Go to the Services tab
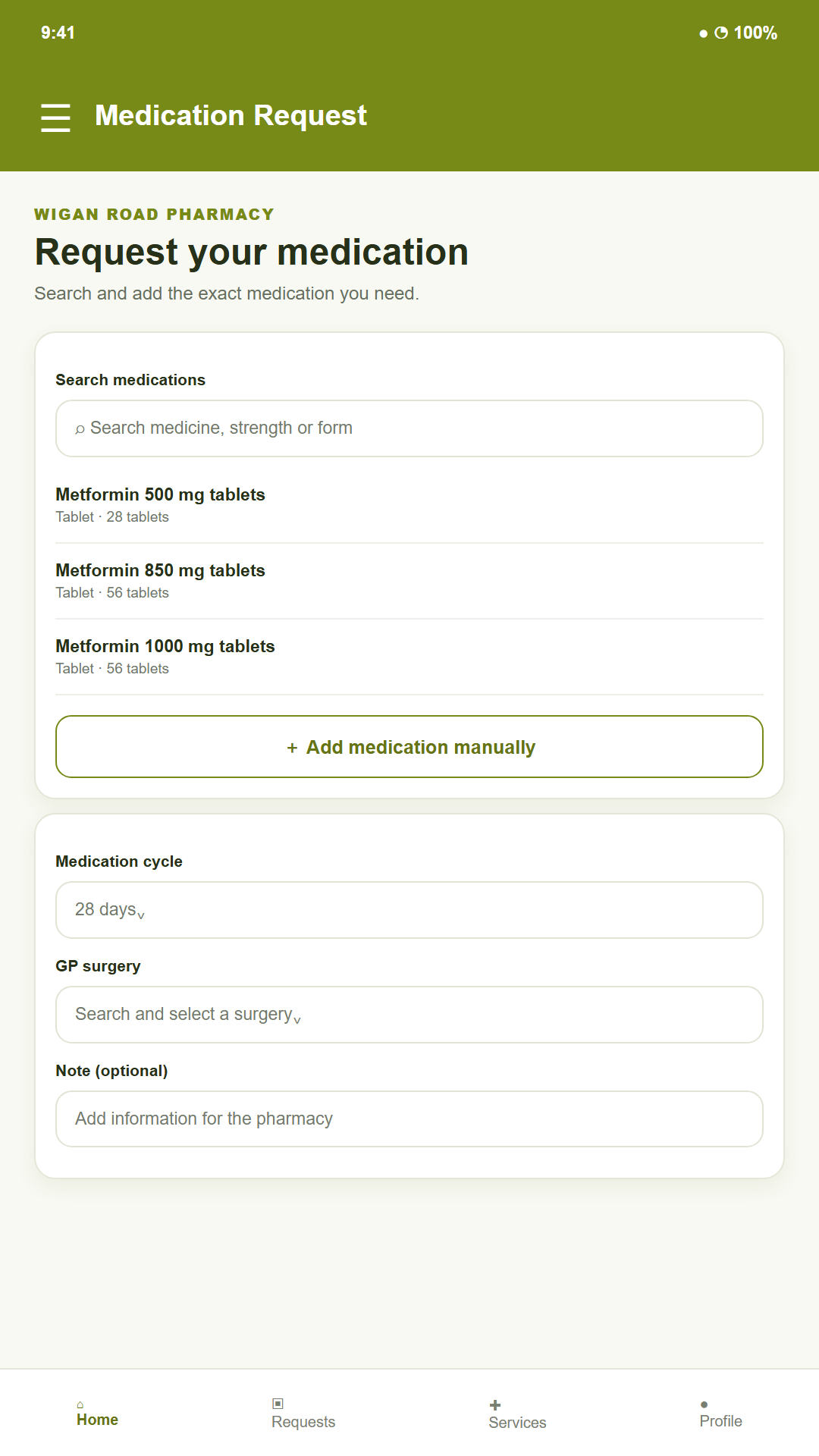This screenshot has height=1456, width=819. pos(517,1423)
